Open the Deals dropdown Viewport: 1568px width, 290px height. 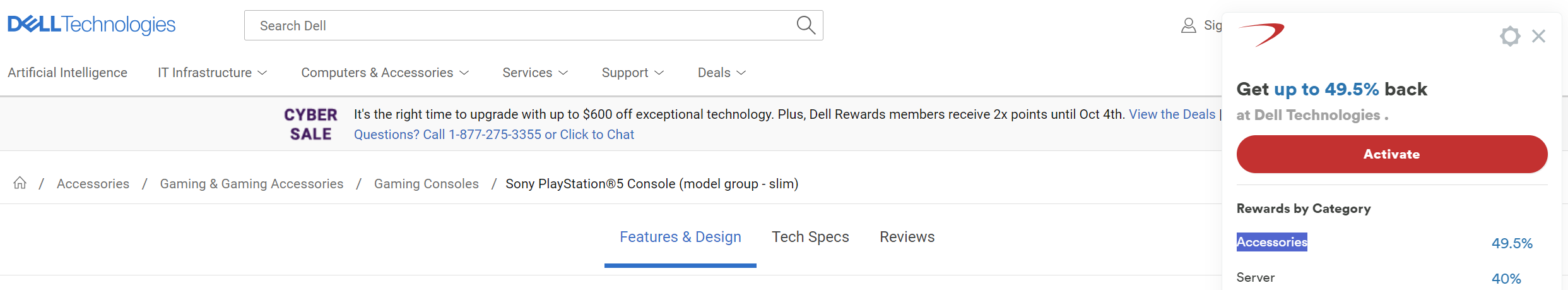click(x=722, y=73)
